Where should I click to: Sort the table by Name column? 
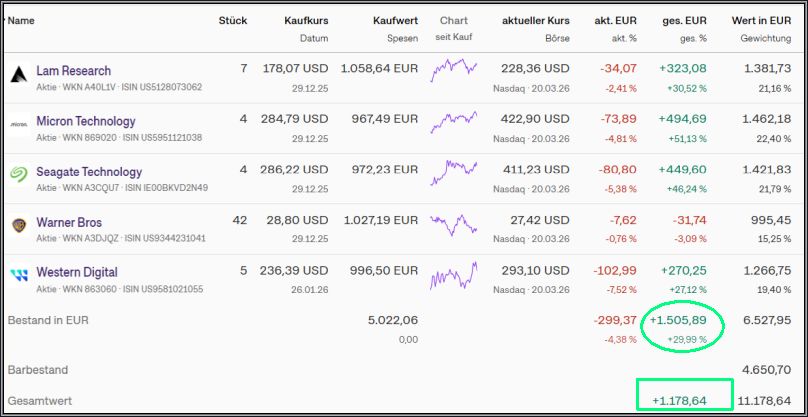pyautogui.click(x=21, y=20)
